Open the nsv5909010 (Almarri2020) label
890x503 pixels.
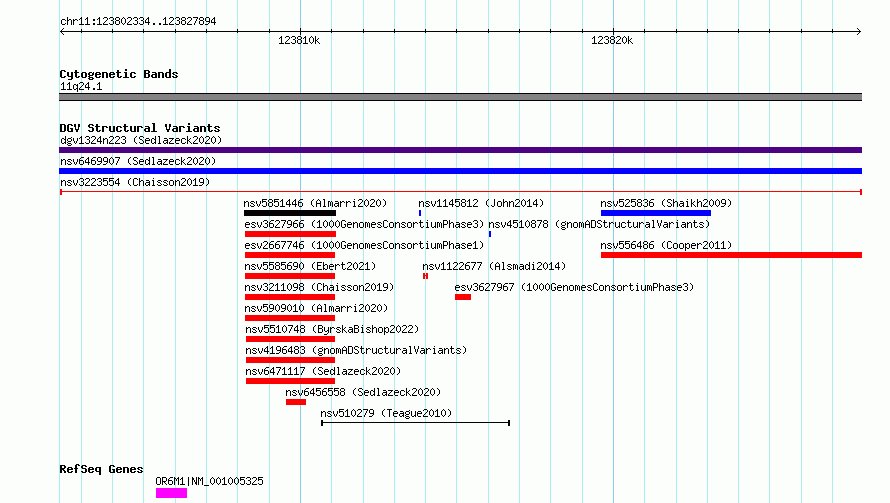316,308
